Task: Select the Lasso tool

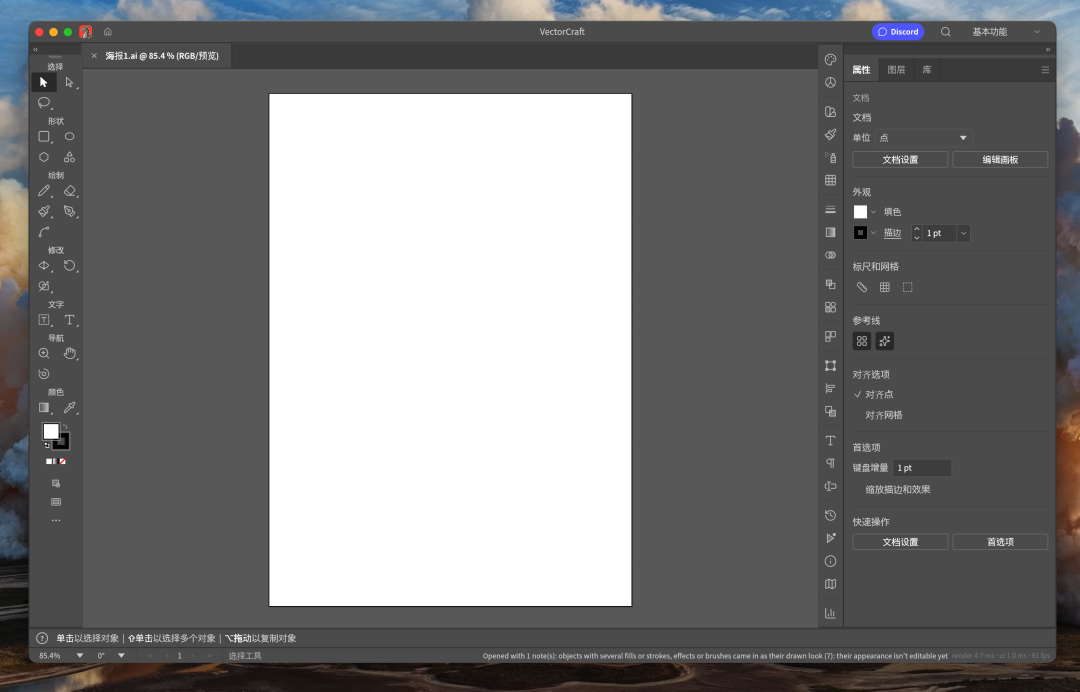Action: click(44, 103)
